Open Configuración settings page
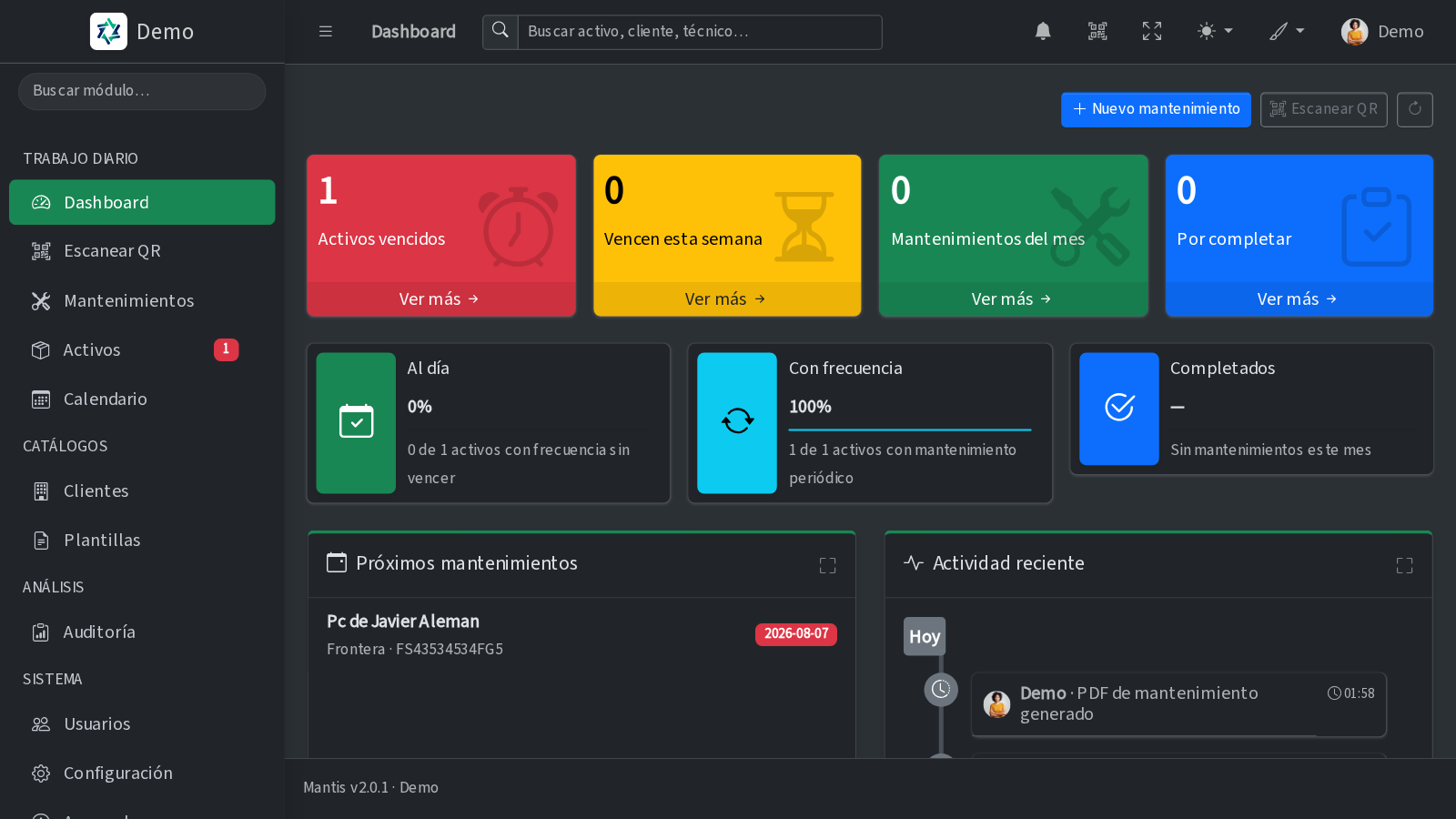 pos(142,773)
